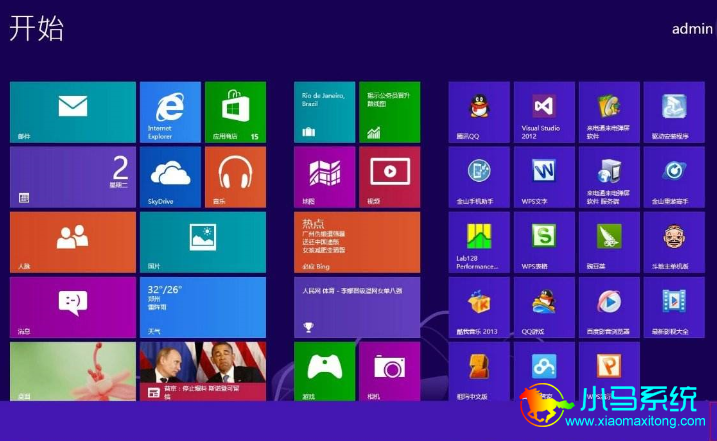This screenshot has height=441, width=717.
Task: Launch the 最新影视大全 film tile
Action: (674, 307)
